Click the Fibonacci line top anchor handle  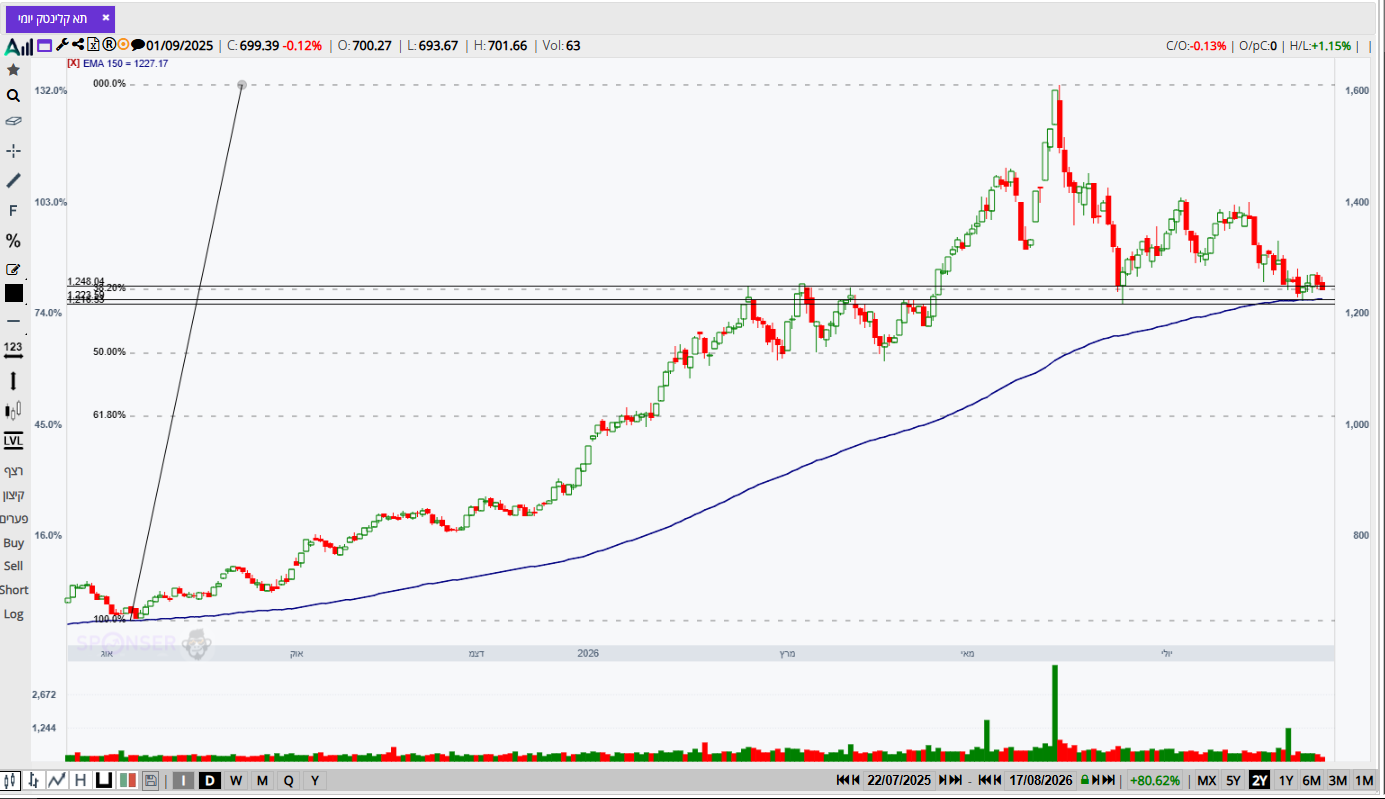(242, 85)
